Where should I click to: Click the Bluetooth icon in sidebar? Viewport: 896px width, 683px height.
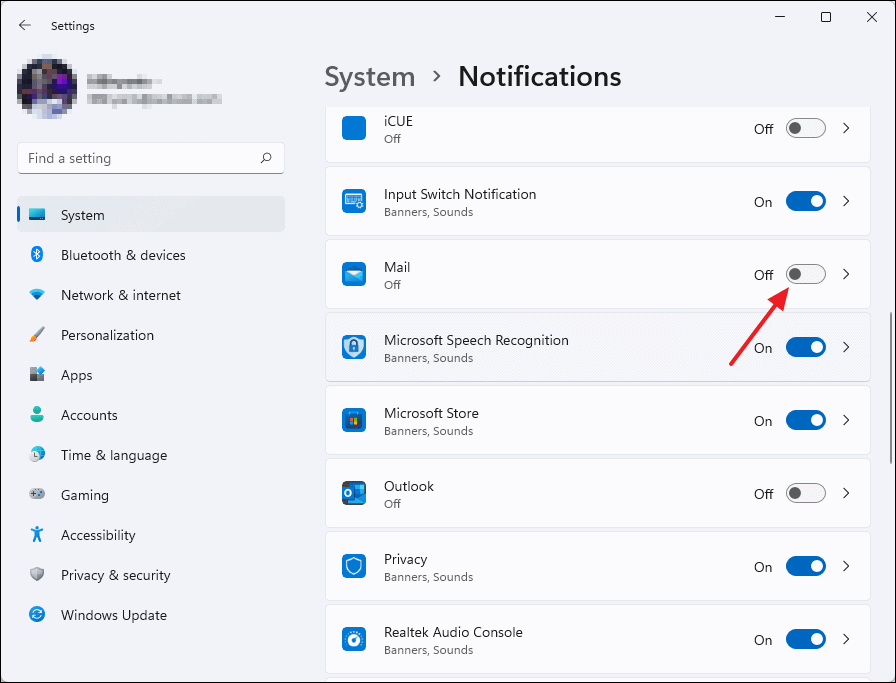click(x=37, y=254)
